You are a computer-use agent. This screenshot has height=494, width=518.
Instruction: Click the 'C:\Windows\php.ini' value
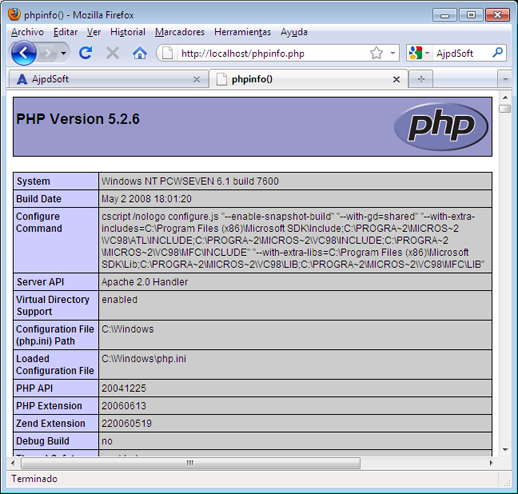tap(144, 359)
